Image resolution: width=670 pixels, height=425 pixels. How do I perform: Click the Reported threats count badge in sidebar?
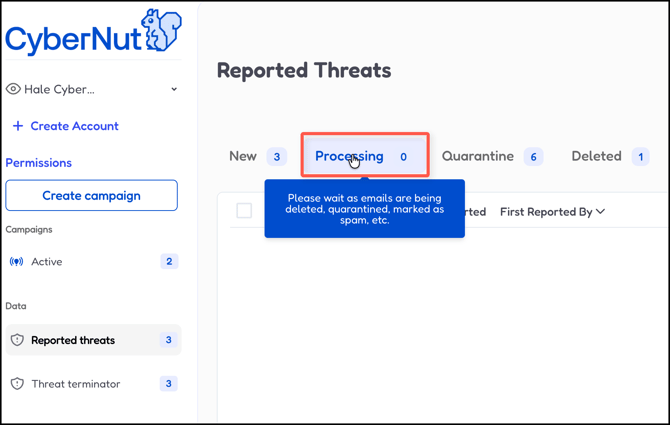click(168, 340)
